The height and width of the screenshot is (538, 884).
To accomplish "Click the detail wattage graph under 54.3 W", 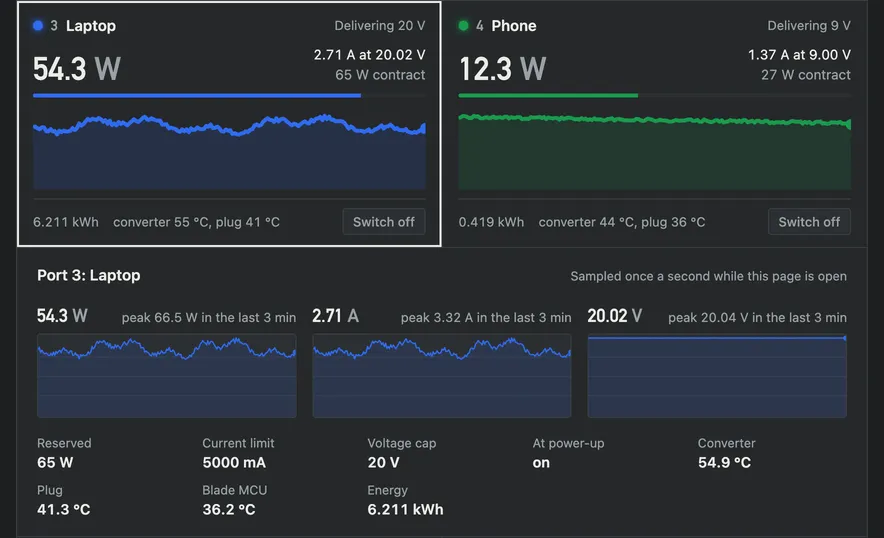I will coord(167,376).
